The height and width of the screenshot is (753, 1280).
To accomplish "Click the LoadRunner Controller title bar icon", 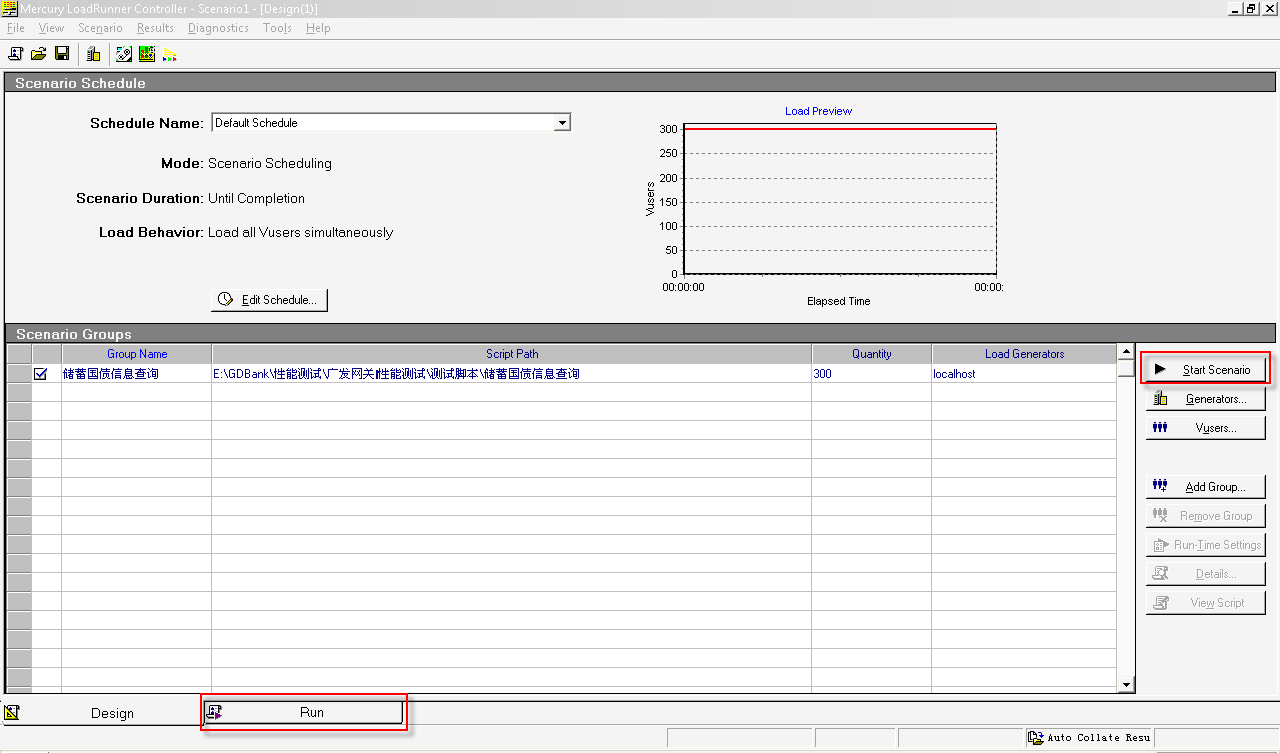I will pos(11,8).
